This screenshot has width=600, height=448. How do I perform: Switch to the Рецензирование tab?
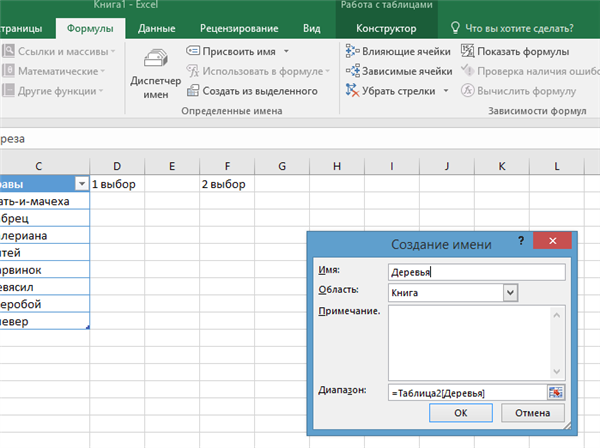(x=239, y=28)
